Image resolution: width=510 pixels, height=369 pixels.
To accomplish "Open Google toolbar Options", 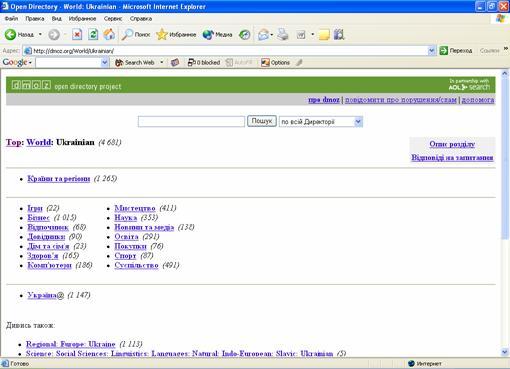I will click(x=275, y=62).
